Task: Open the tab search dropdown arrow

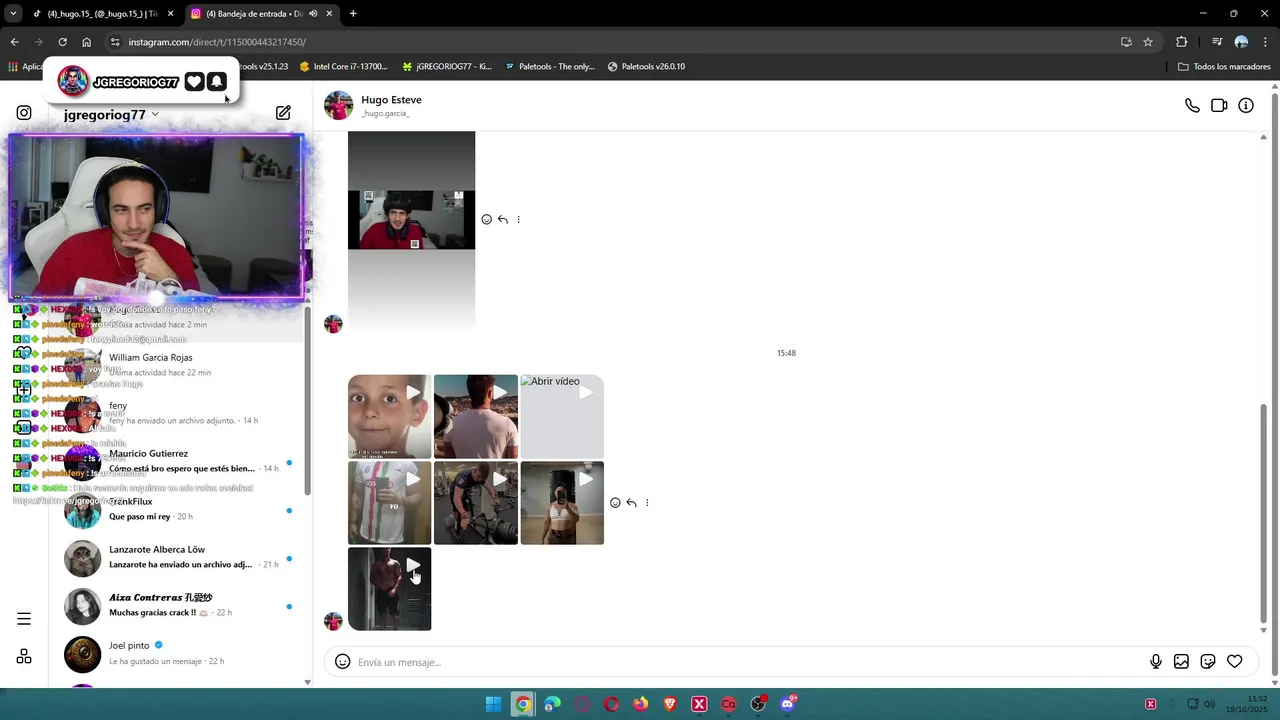Action: click(13, 14)
